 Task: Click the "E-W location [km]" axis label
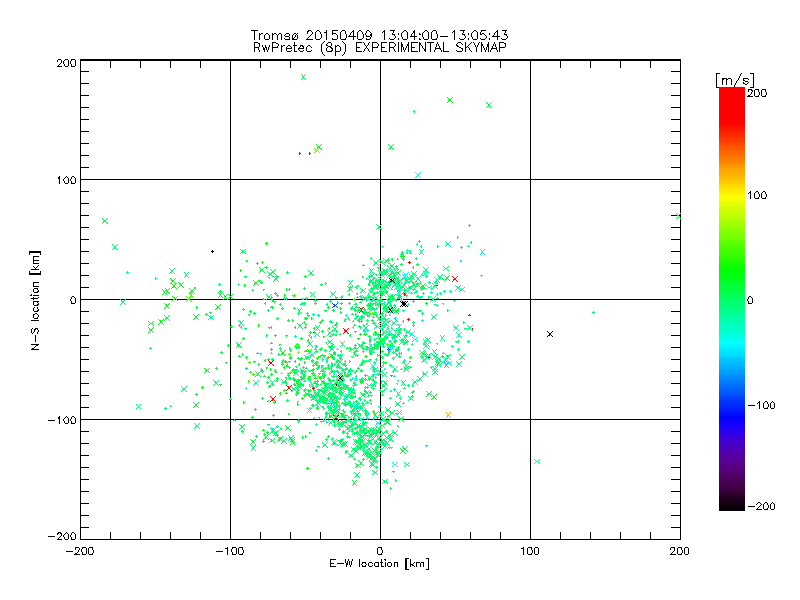(x=379, y=563)
